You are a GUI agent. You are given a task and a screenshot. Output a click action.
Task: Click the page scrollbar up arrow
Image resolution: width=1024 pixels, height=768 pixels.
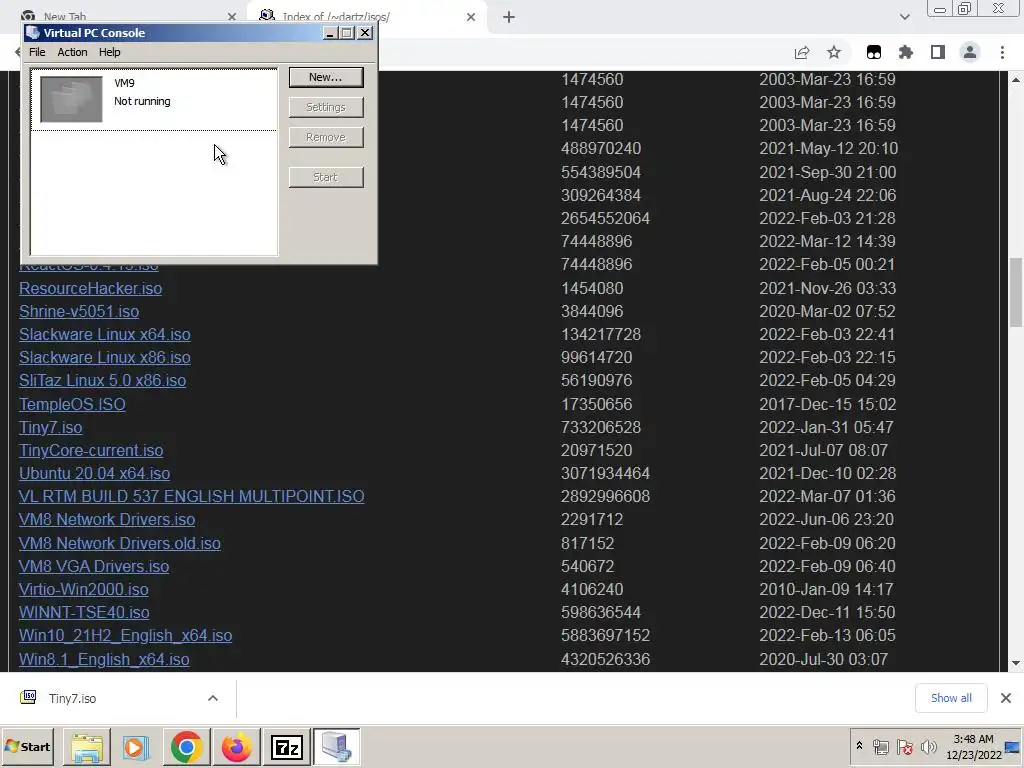coord(1016,80)
